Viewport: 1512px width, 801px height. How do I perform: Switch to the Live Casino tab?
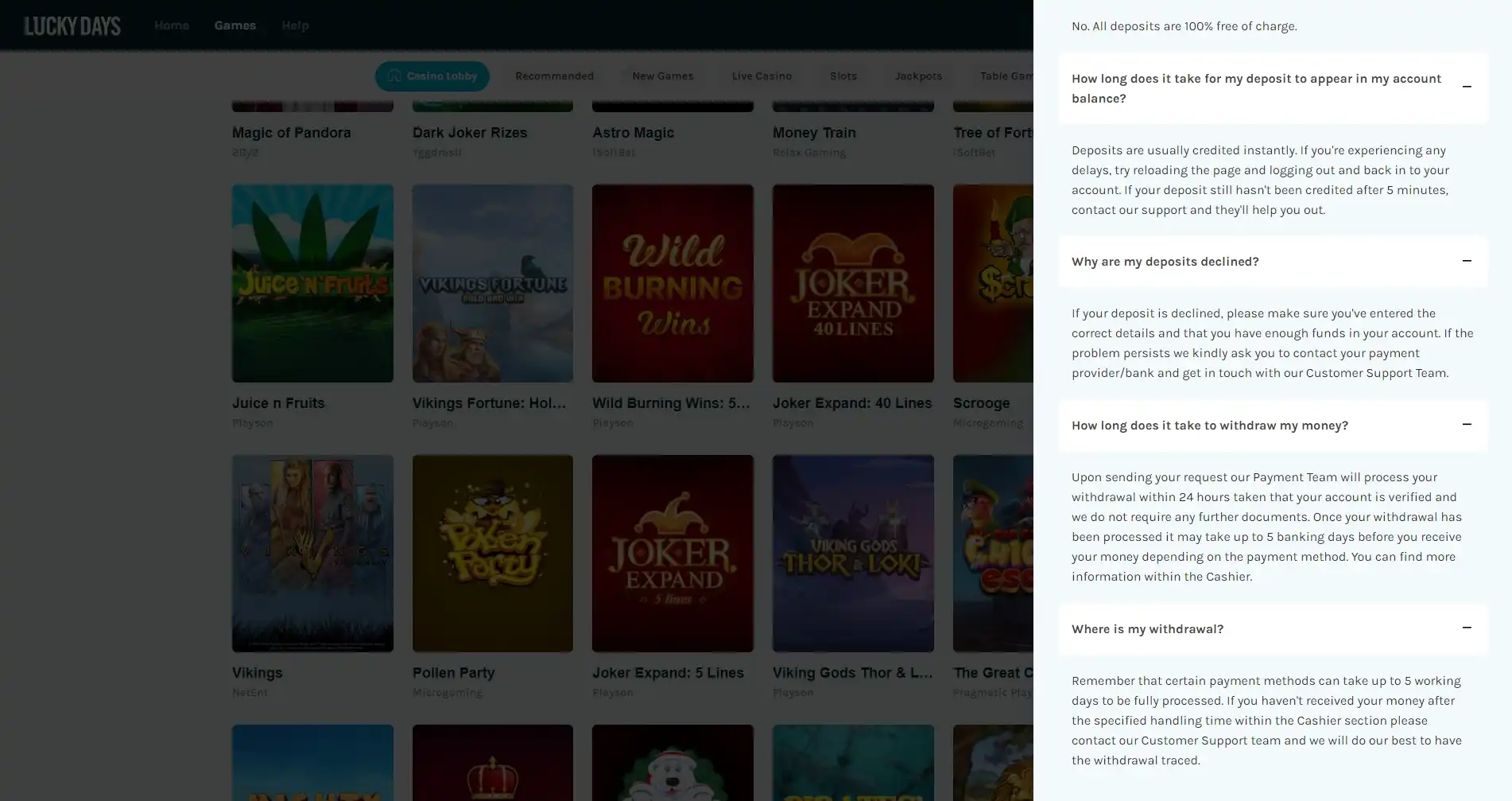(x=761, y=76)
